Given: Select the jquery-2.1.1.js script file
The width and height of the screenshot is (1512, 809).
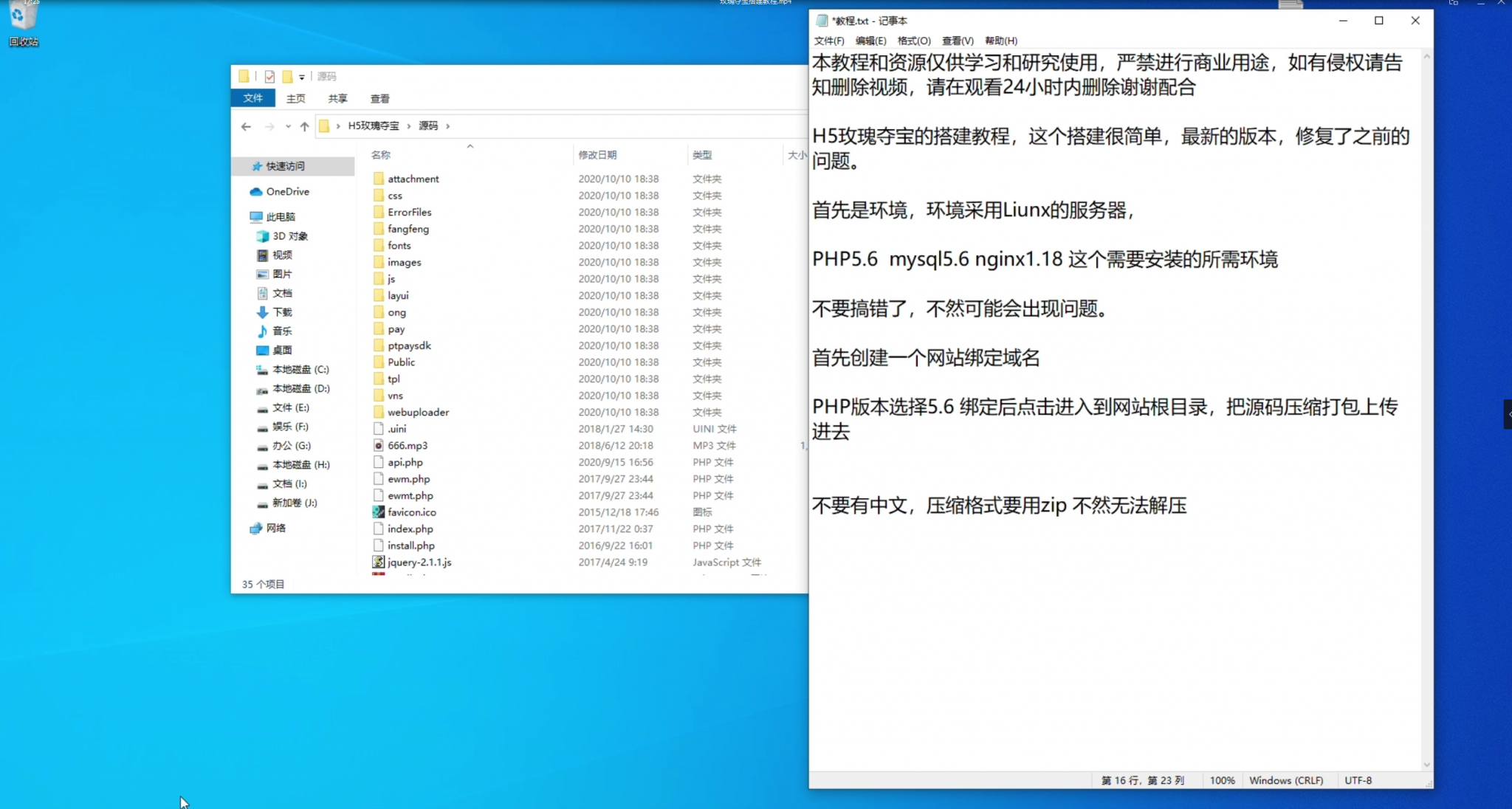Looking at the screenshot, I should tap(419, 562).
